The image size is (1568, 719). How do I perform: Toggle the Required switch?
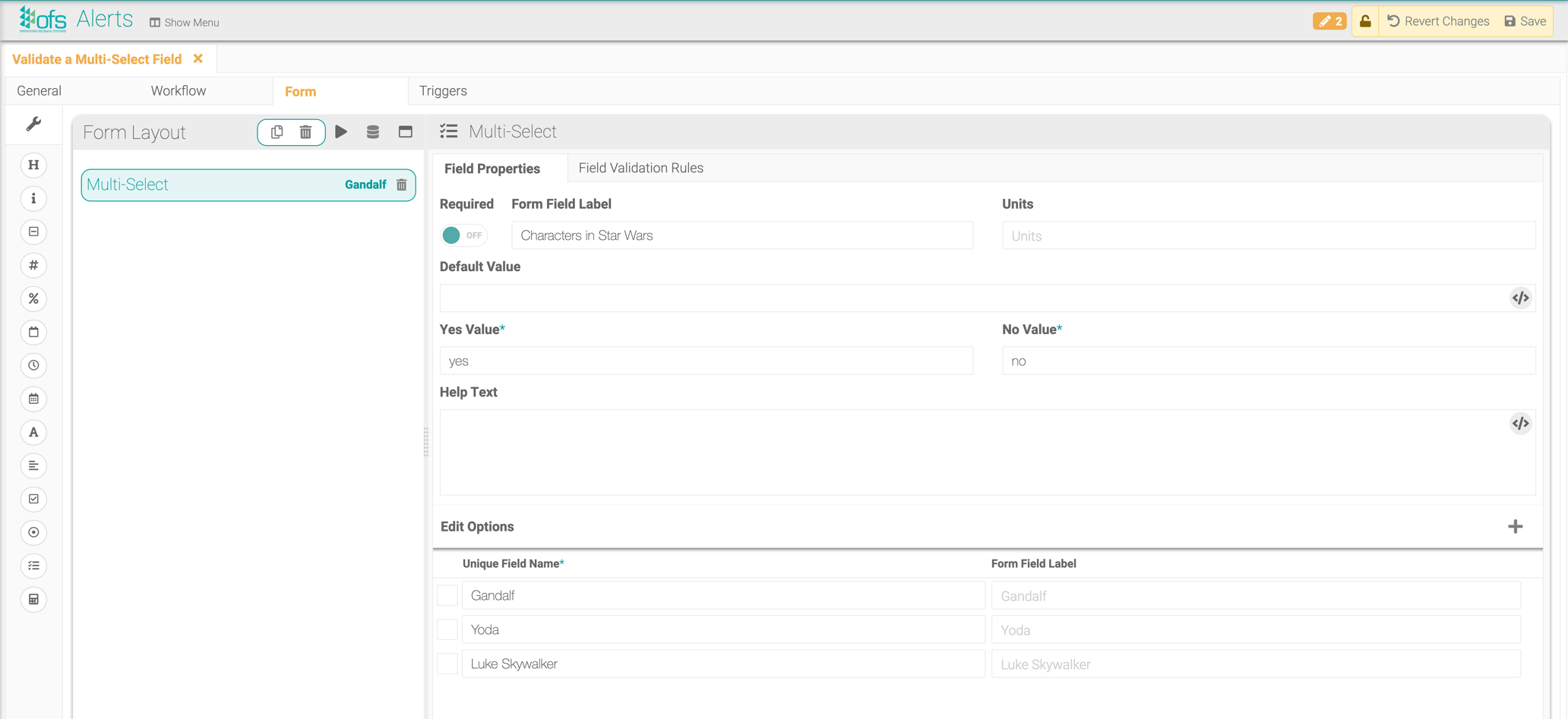coord(463,235)
